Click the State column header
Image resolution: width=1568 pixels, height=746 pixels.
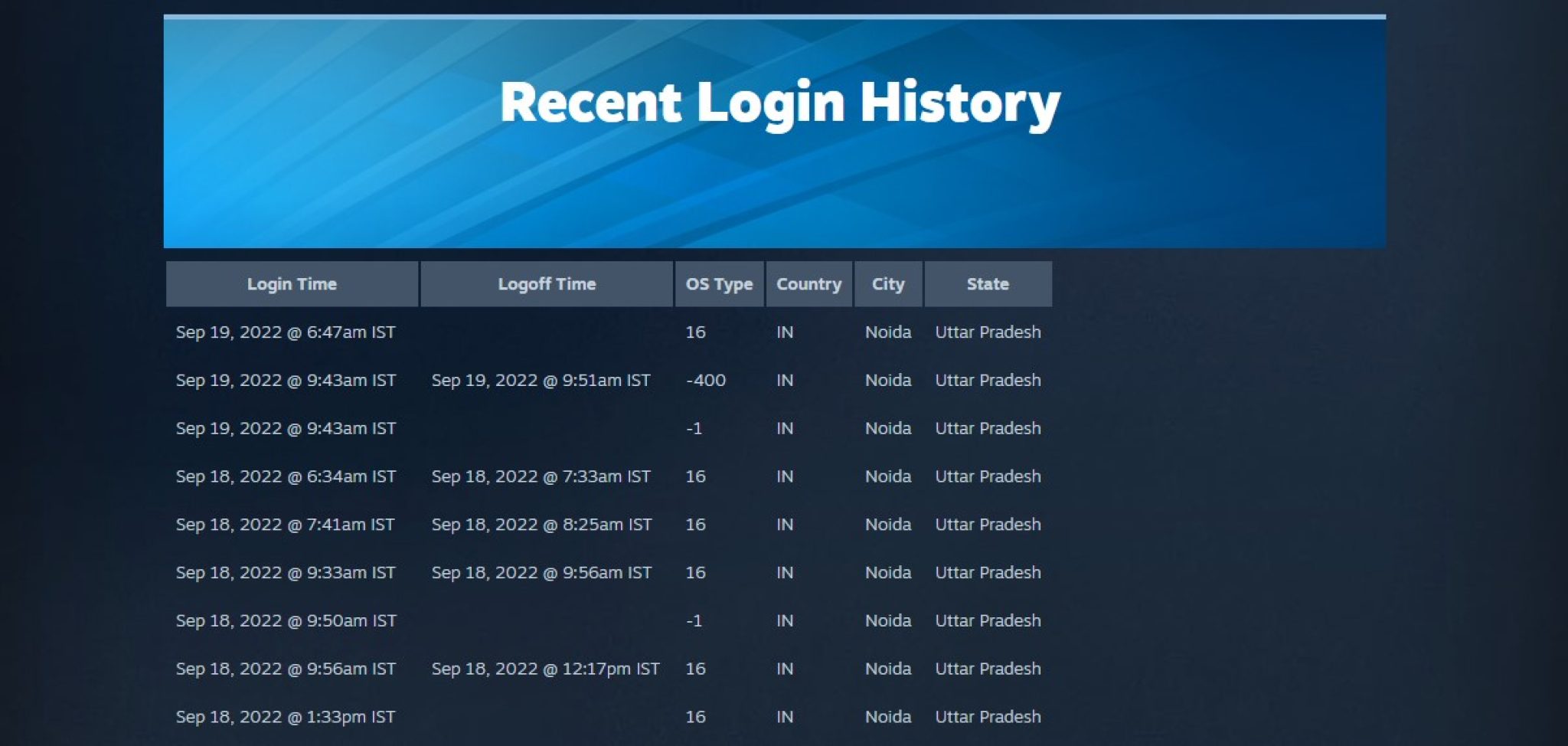tap(988, 283)
